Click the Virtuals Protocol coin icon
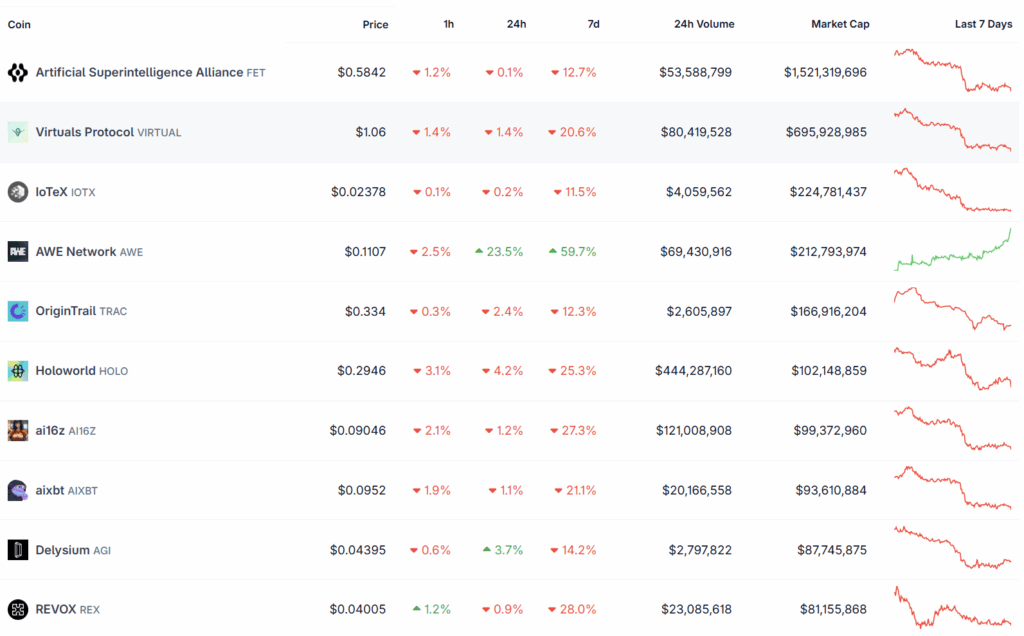The height and width of the screenshot is (636, 1024). 17,132
